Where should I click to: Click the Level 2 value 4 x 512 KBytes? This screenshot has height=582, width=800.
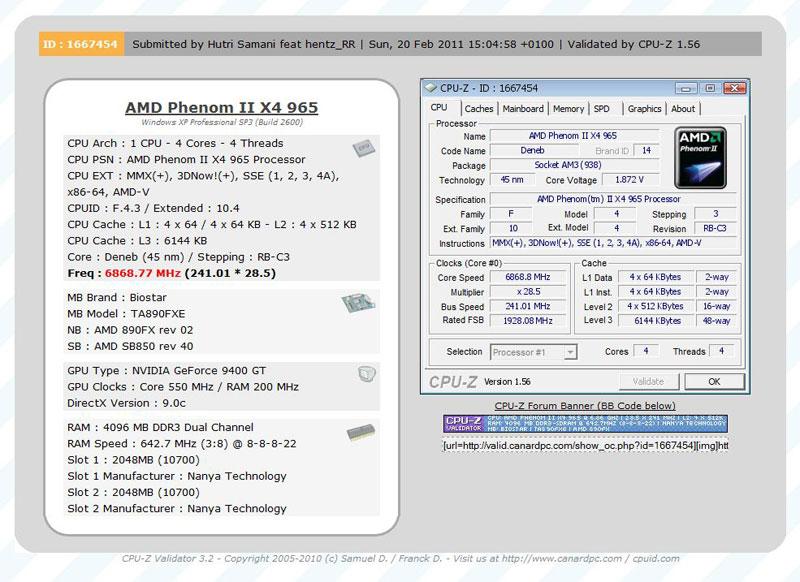pos(656,306)
